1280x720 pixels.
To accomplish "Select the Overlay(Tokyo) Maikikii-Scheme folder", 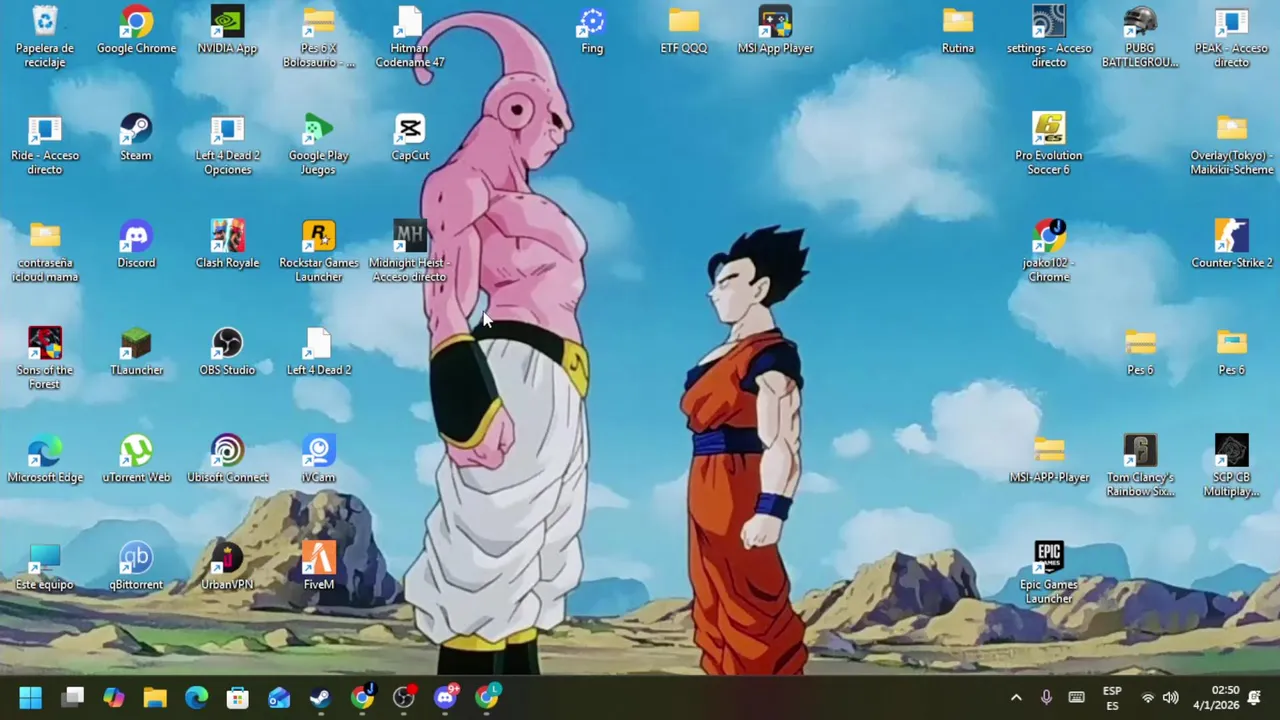I will pos(1232,144).
